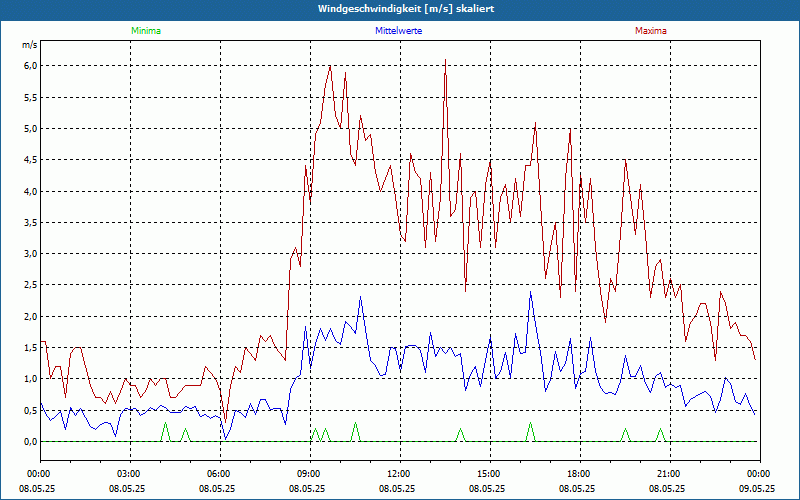Select the red 'Maxima' legend label
Screen dimensions: 800x500
651,31
